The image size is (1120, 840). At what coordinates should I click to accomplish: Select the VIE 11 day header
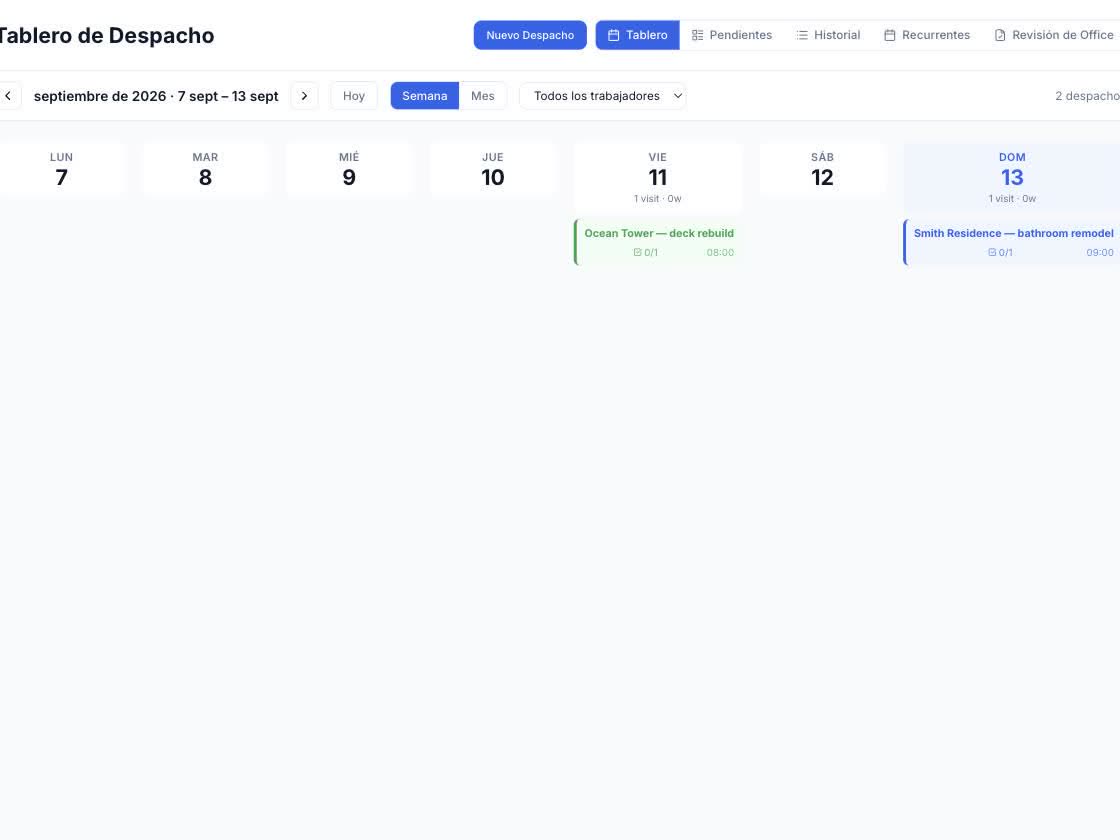coord(658,176)
